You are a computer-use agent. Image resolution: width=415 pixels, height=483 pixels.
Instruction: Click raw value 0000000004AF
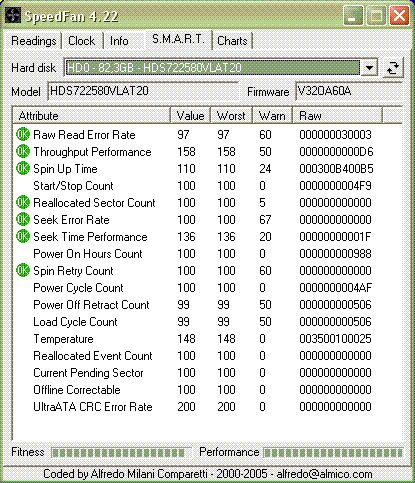335,288
